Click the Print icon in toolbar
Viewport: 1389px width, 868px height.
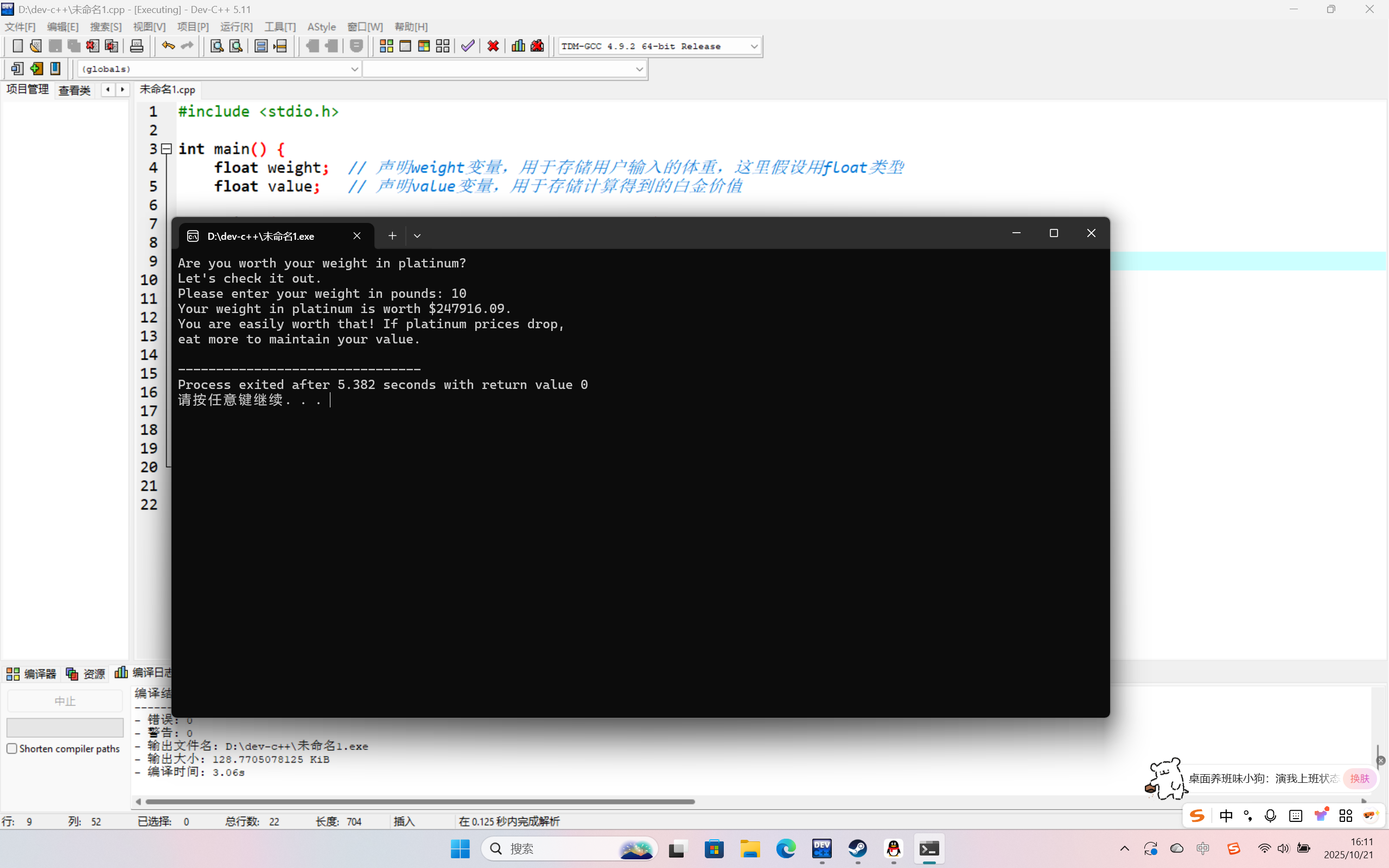click(x=137, y=46)
